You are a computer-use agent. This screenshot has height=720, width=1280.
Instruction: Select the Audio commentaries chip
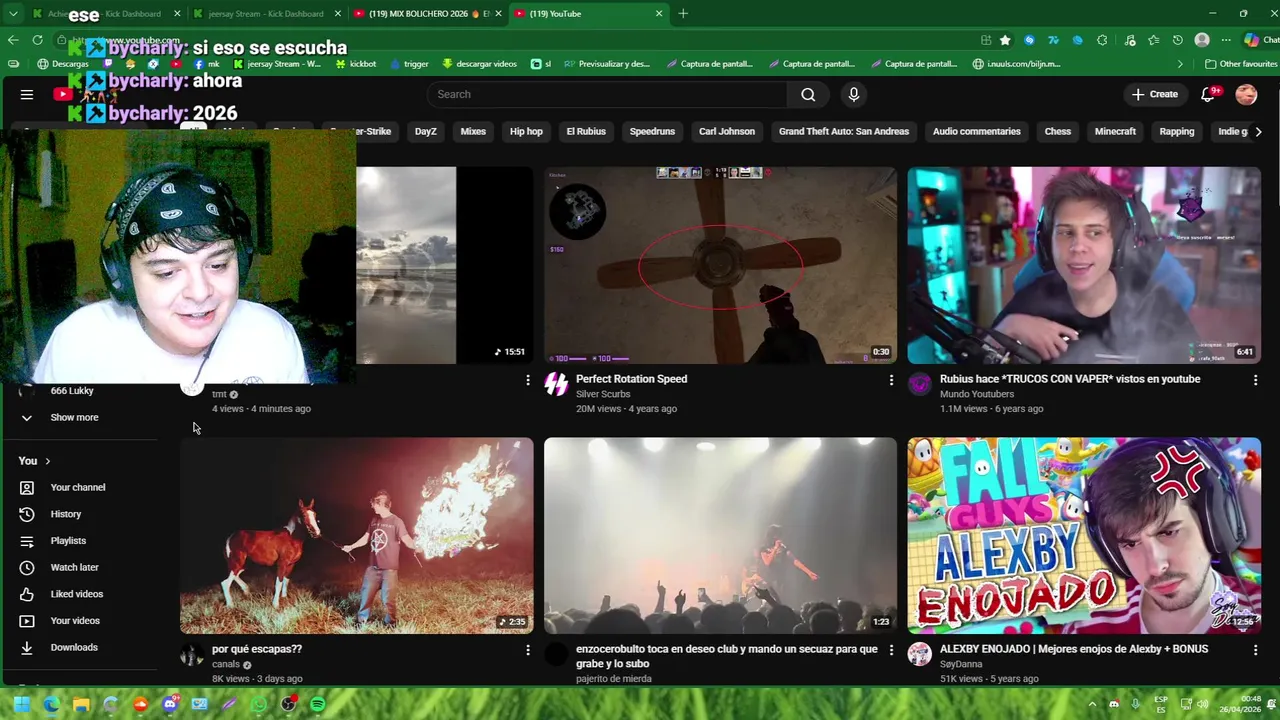tap(977, 131)
